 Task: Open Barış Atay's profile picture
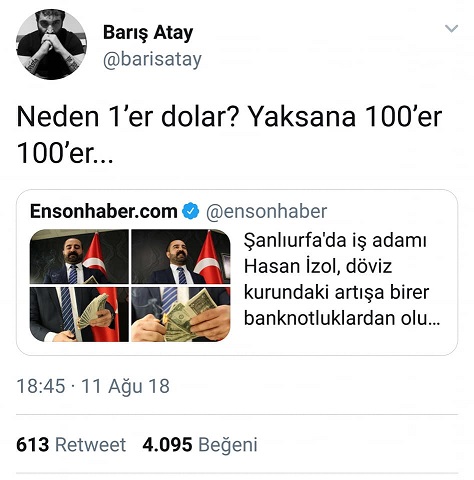[x=51, y=44]
